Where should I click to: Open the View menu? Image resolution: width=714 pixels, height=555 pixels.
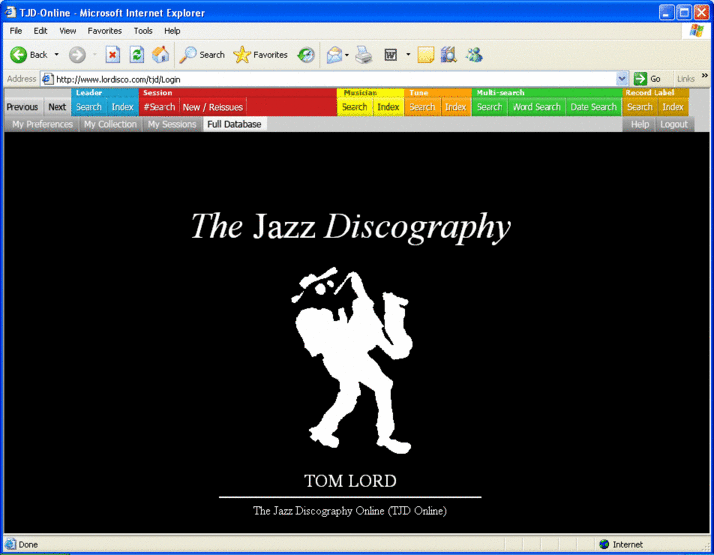click(x=67, y=31)
